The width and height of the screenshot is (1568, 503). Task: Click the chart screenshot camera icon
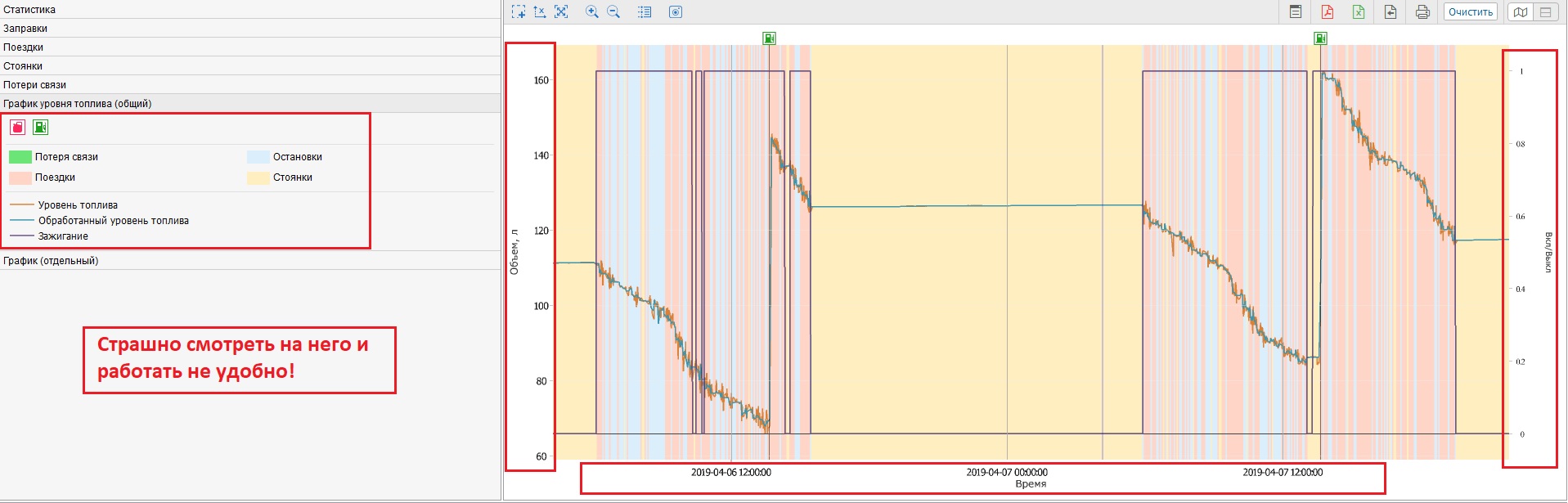pyautogui.click(x=676, y=11)
